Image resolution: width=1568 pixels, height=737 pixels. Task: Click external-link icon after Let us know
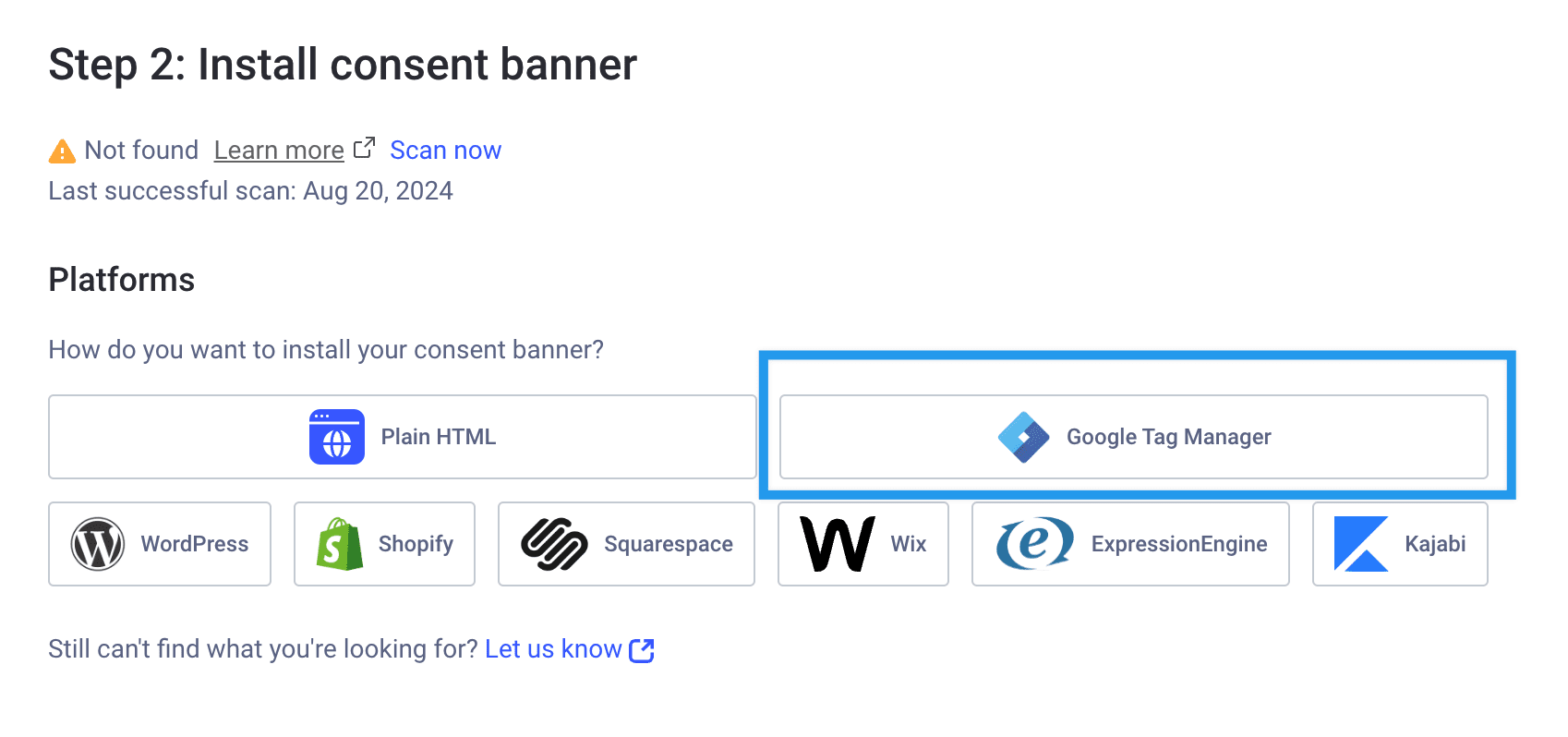pos(642,650)
